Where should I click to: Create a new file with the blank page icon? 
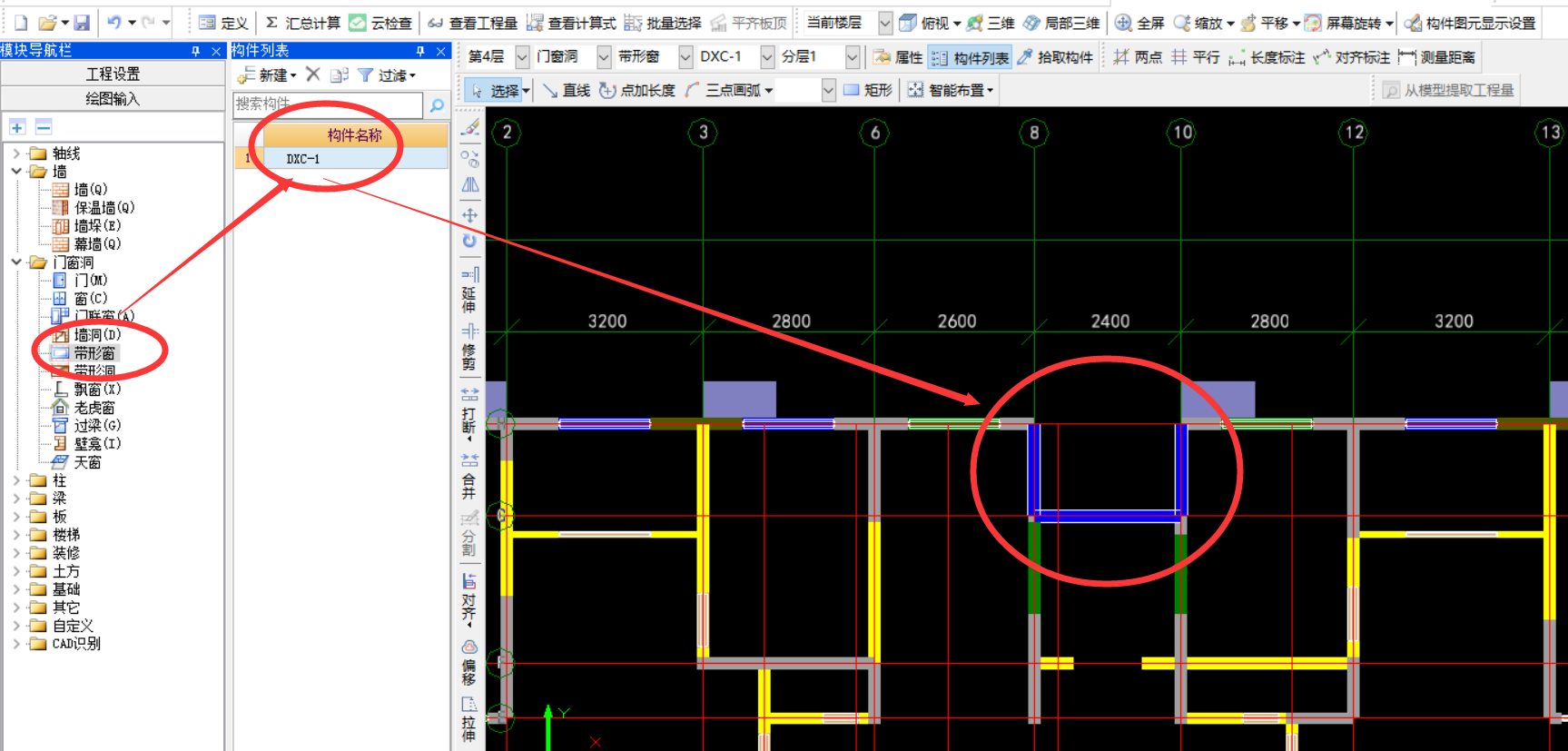click(x=20, y=23)
